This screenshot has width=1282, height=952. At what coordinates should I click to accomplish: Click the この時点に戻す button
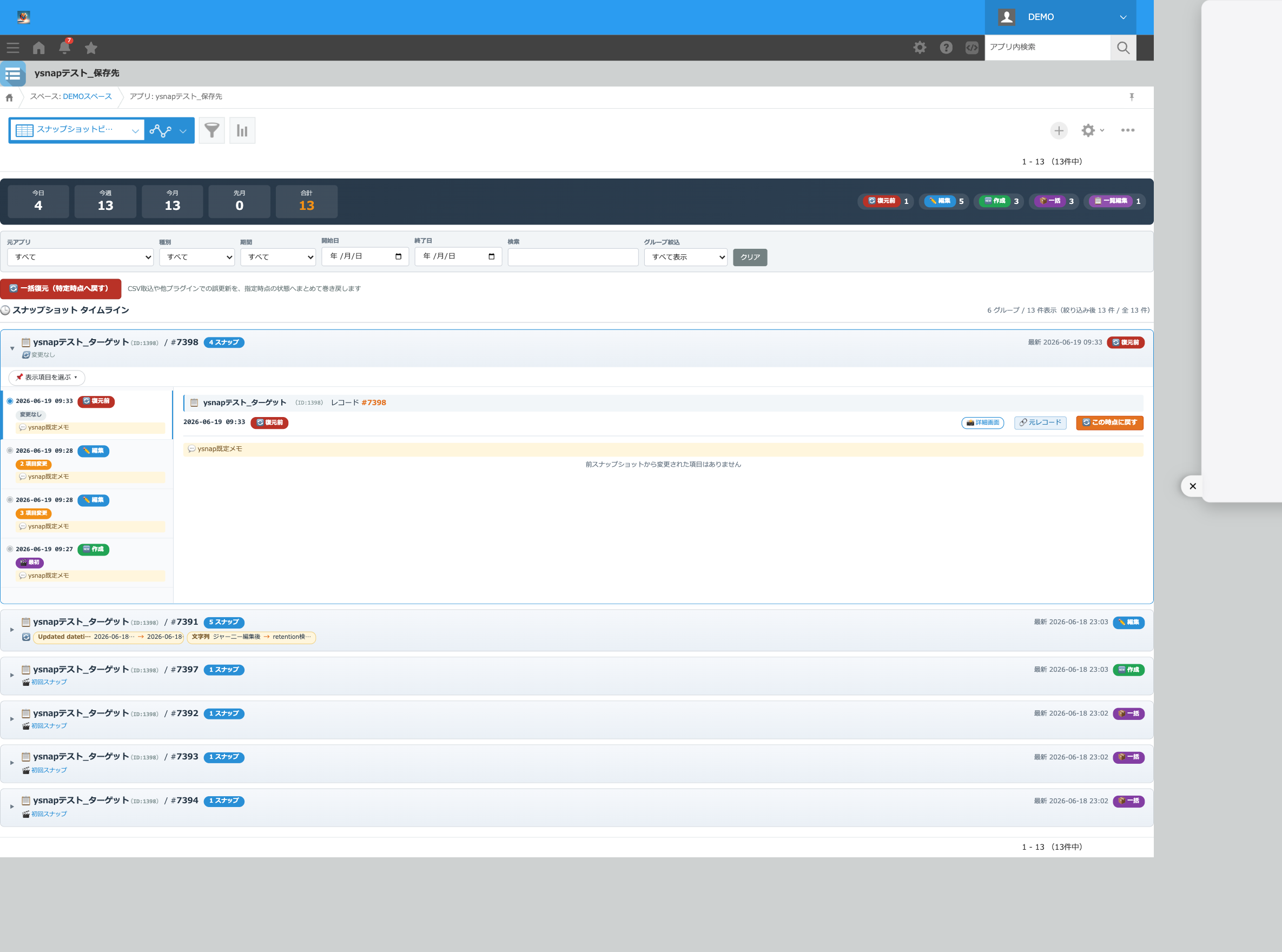[x=1109, y=422]
